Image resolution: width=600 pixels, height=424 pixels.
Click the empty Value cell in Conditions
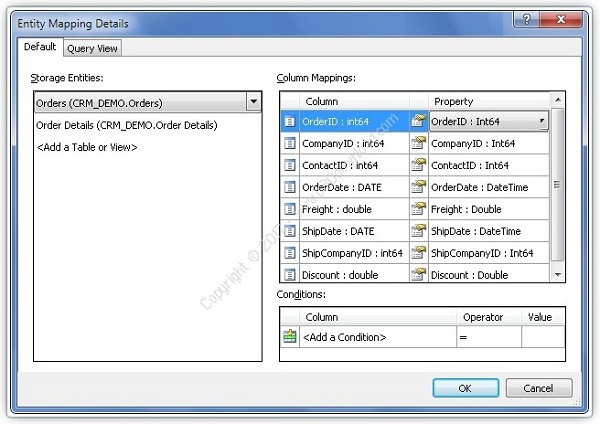pos(543,337)
